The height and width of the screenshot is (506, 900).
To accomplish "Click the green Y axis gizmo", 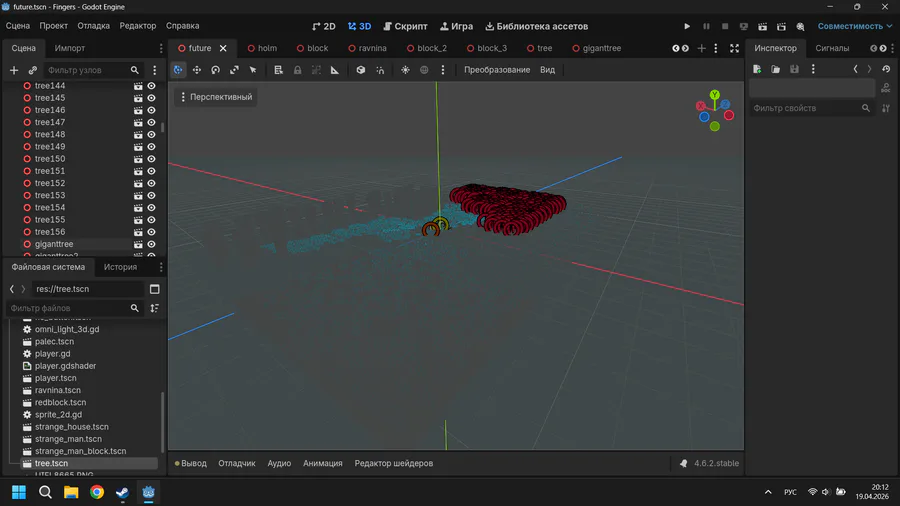I will (x=715, y=94).
